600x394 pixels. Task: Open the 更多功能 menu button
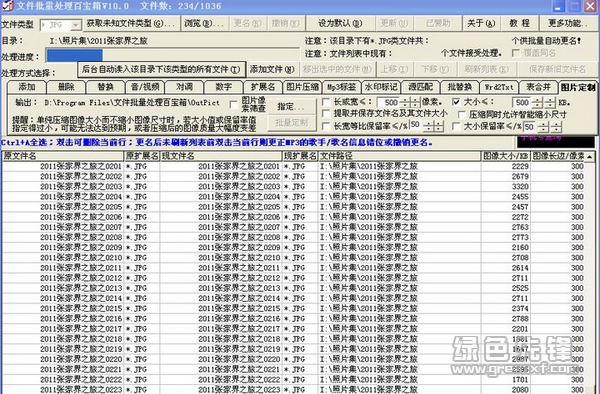[x=567, y=23]
